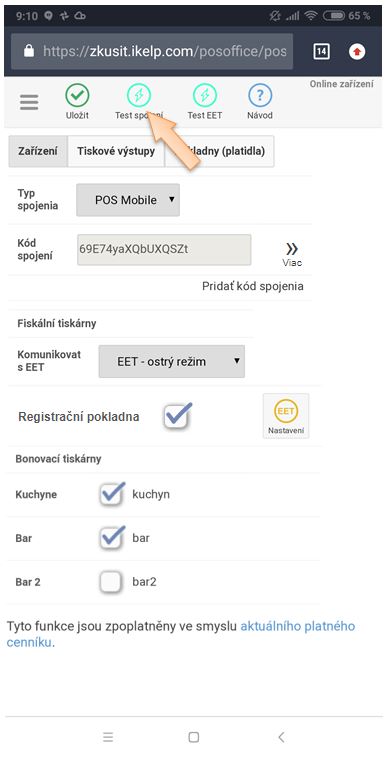Screen dimensions: 388x759
Task: Toggle the Registrační pokladna checkbox
Action: pyautogui.click(x=176, y=416)
